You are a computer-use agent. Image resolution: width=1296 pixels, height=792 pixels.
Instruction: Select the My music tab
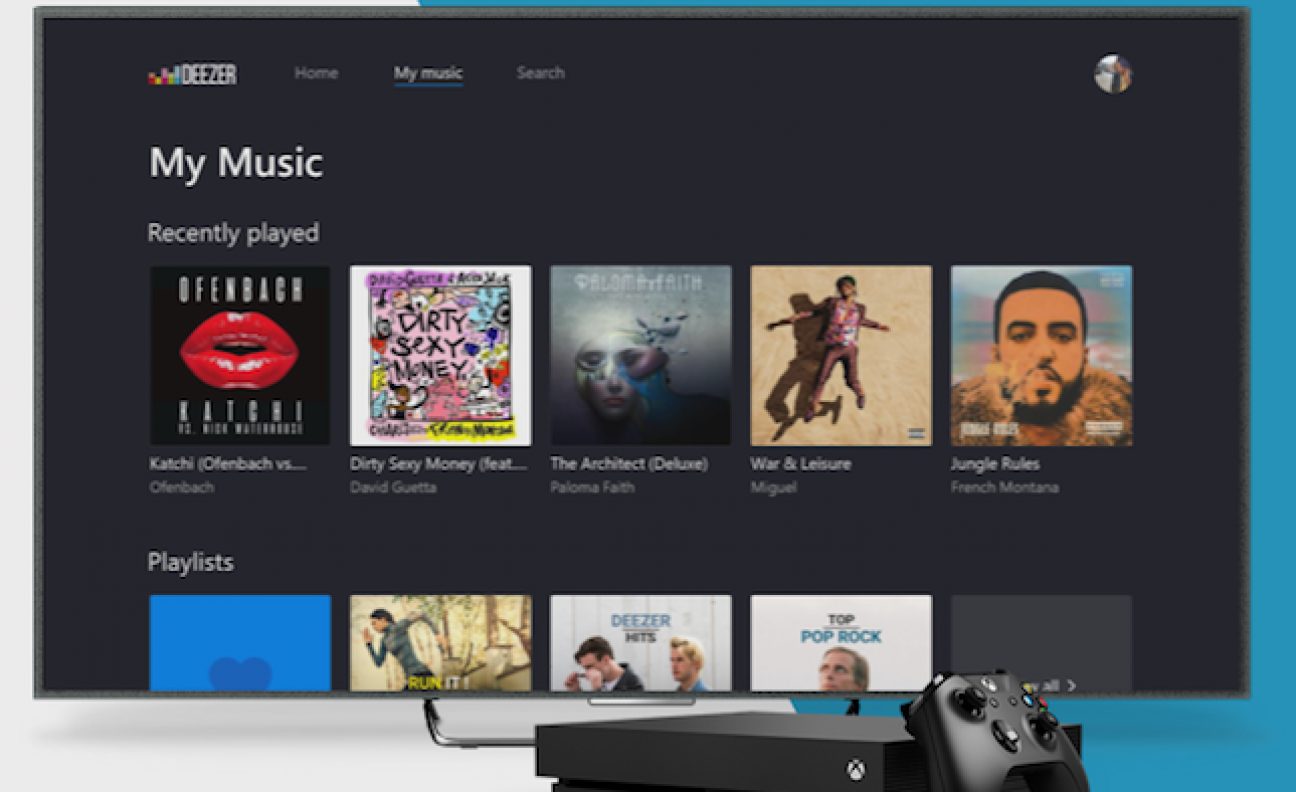[428, 73]
